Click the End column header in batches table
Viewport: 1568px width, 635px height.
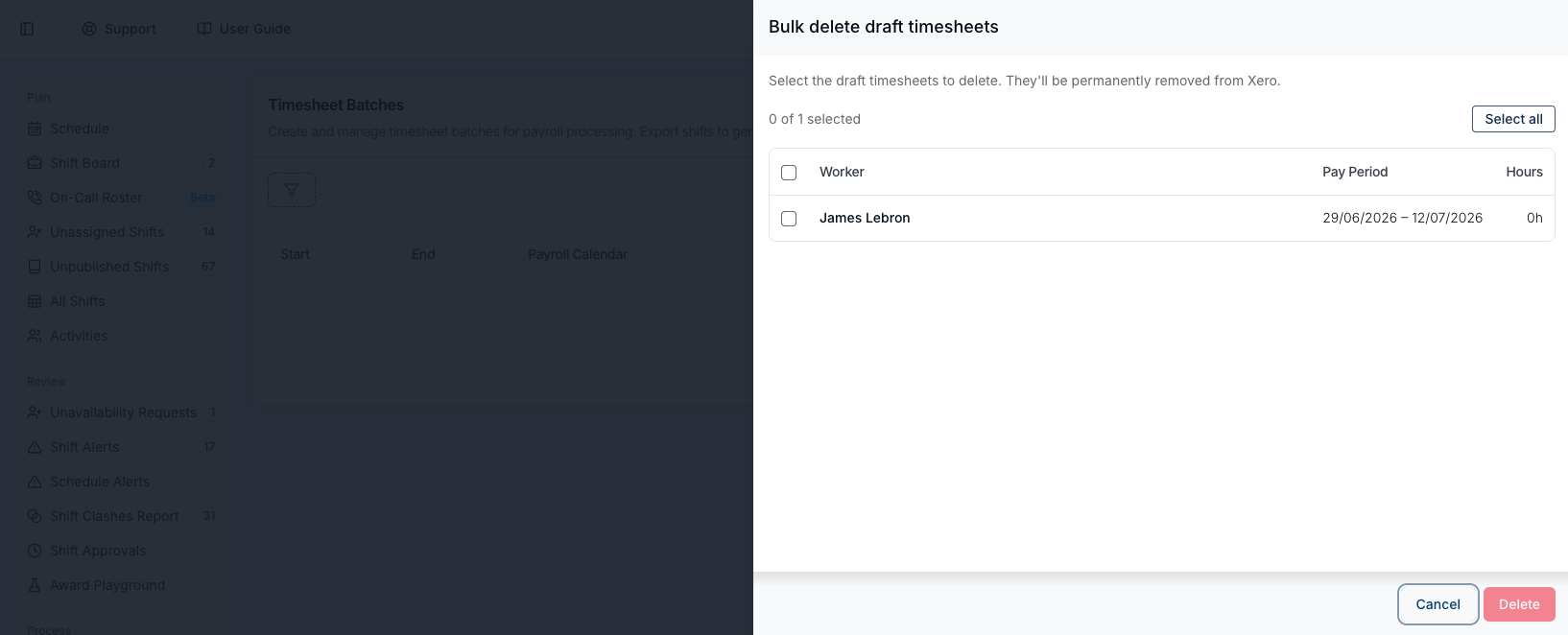tap(423, 254)
